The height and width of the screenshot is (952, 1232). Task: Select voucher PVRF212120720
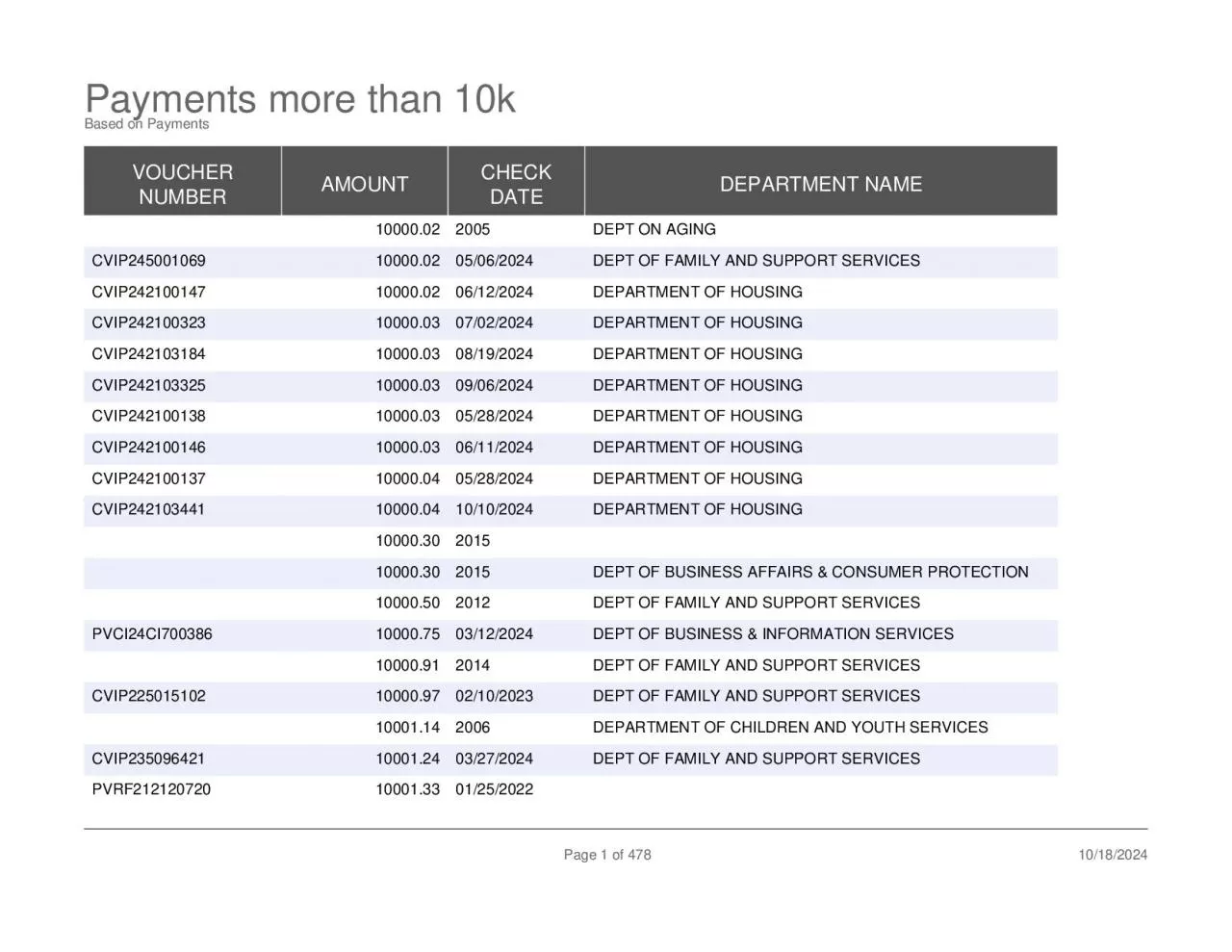(x=151, y=789)
